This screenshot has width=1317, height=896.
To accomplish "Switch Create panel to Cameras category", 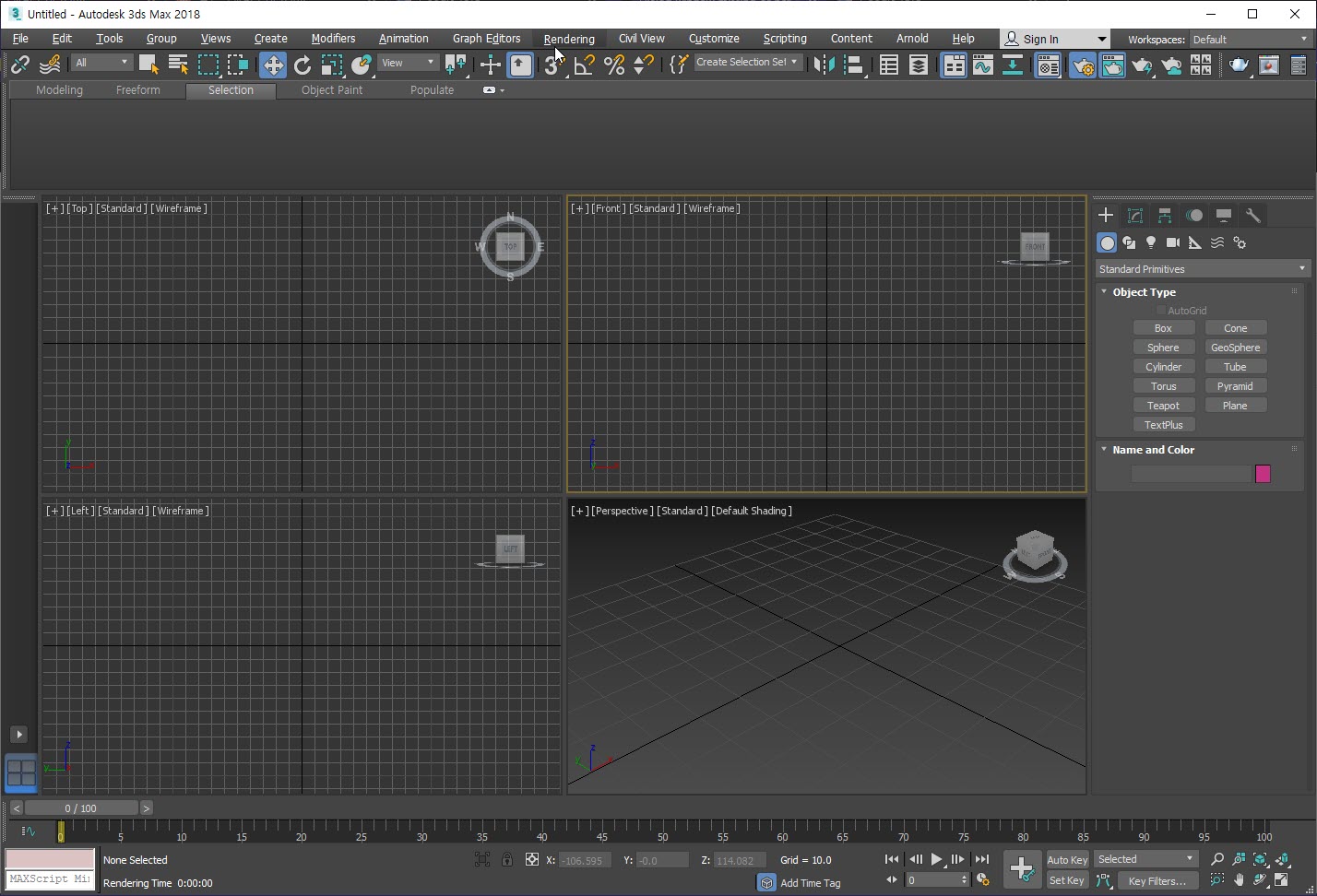I will (1173, 242).
